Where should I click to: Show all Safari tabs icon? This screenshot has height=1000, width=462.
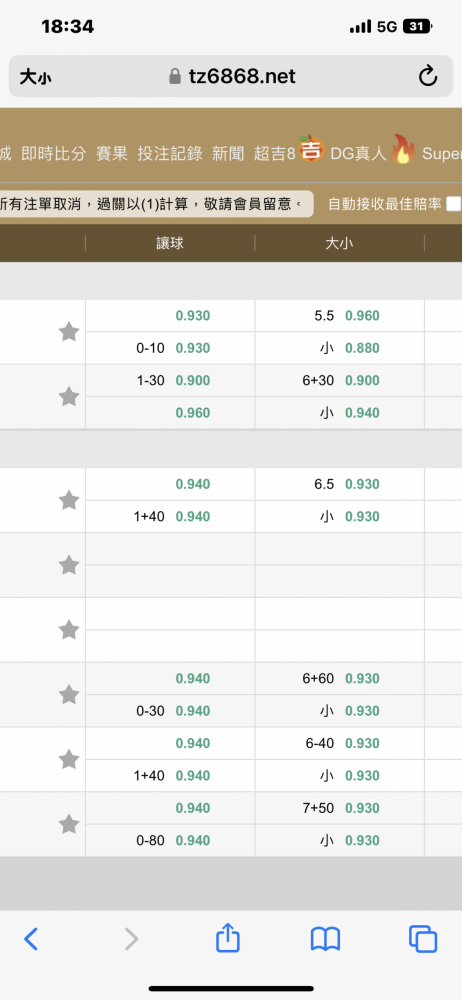tap(422, 939)
